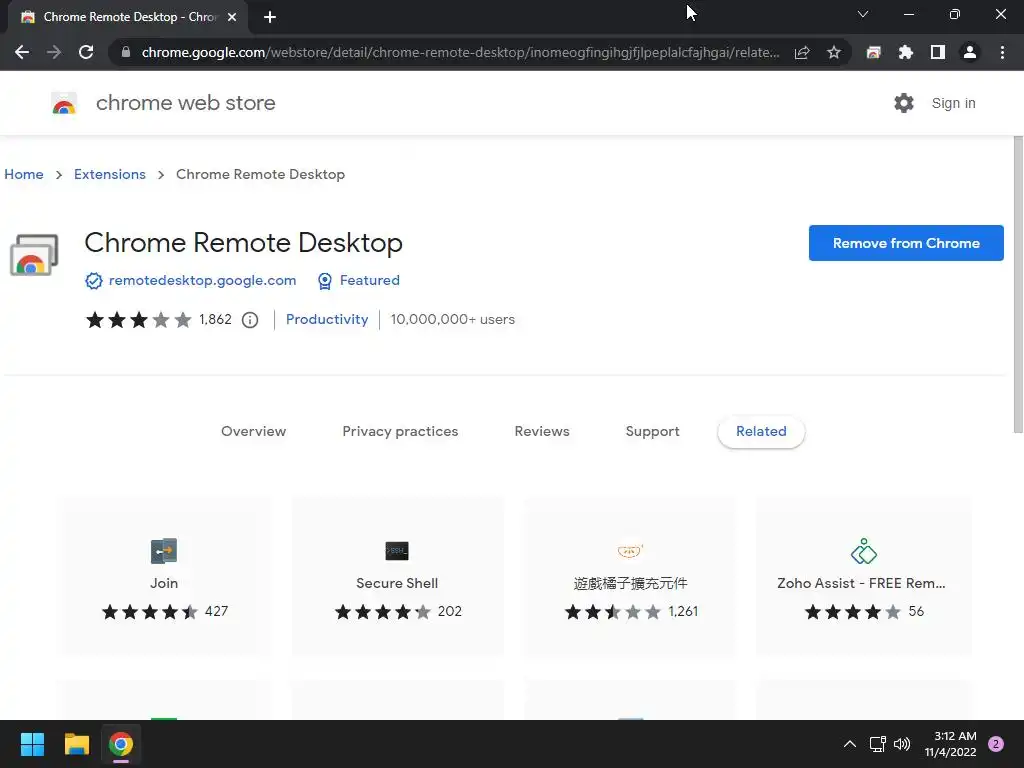
Task: Open the 遊戲橘子擴充元件 extension icon
Action: (630, 551)
